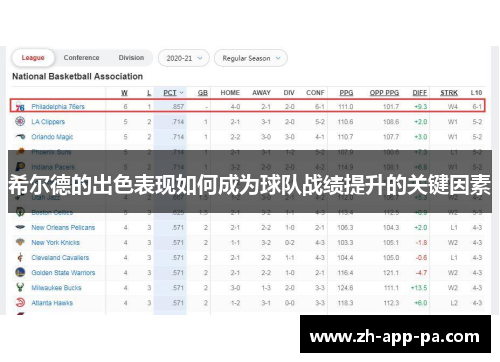Sort table by W column
500x362 pixels.
coord(124,93)
